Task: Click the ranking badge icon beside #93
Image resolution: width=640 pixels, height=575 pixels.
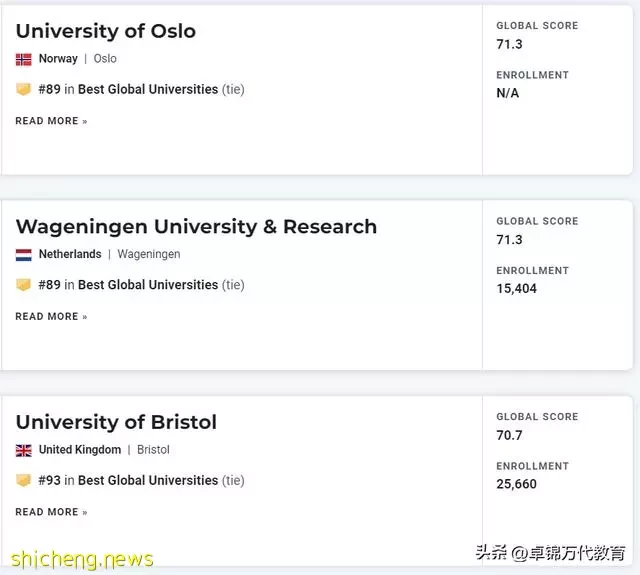Action: (x=23, y=480)
